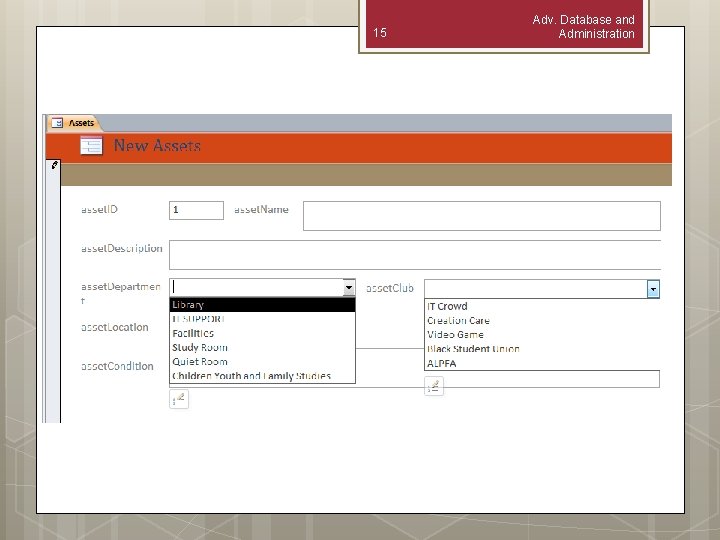
Task: Choose Black Student Union in club list
Action: 542,349
